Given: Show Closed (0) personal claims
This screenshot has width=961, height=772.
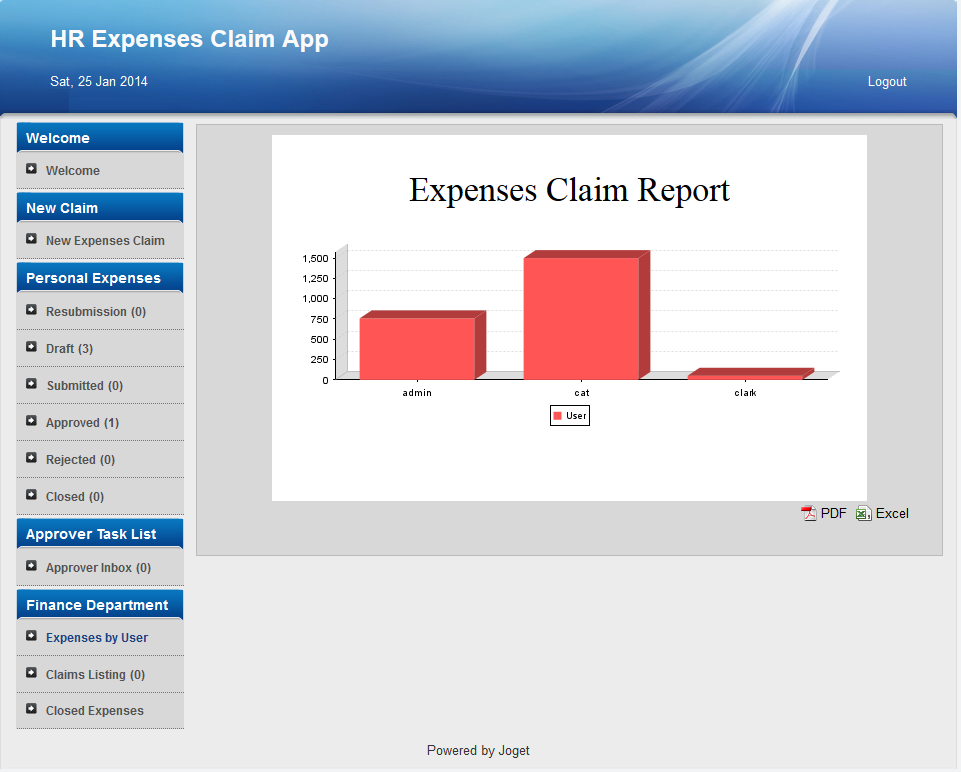Looking at the screenshot, I should [x=75, y=496].
